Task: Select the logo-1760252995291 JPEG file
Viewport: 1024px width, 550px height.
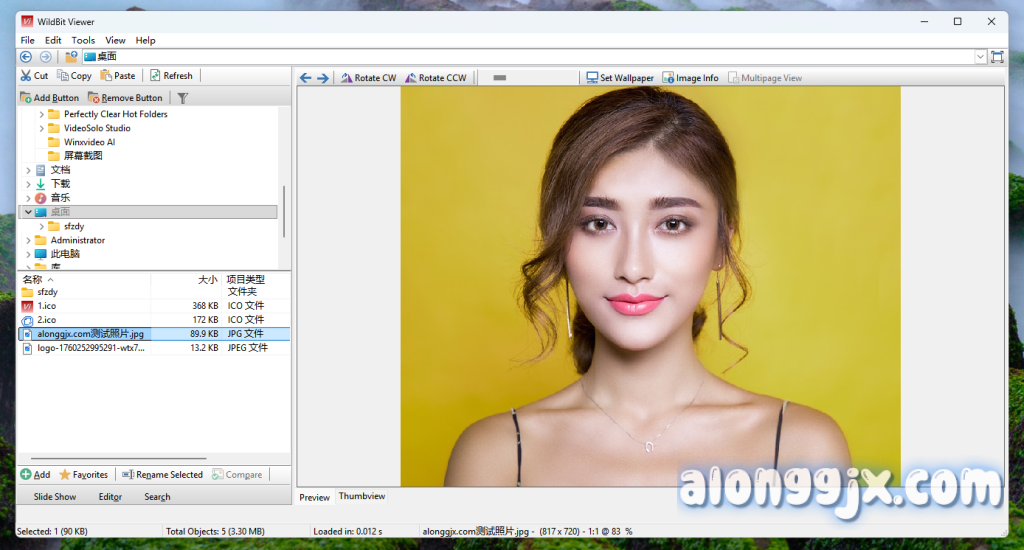Action: click(x=90, y=348)
